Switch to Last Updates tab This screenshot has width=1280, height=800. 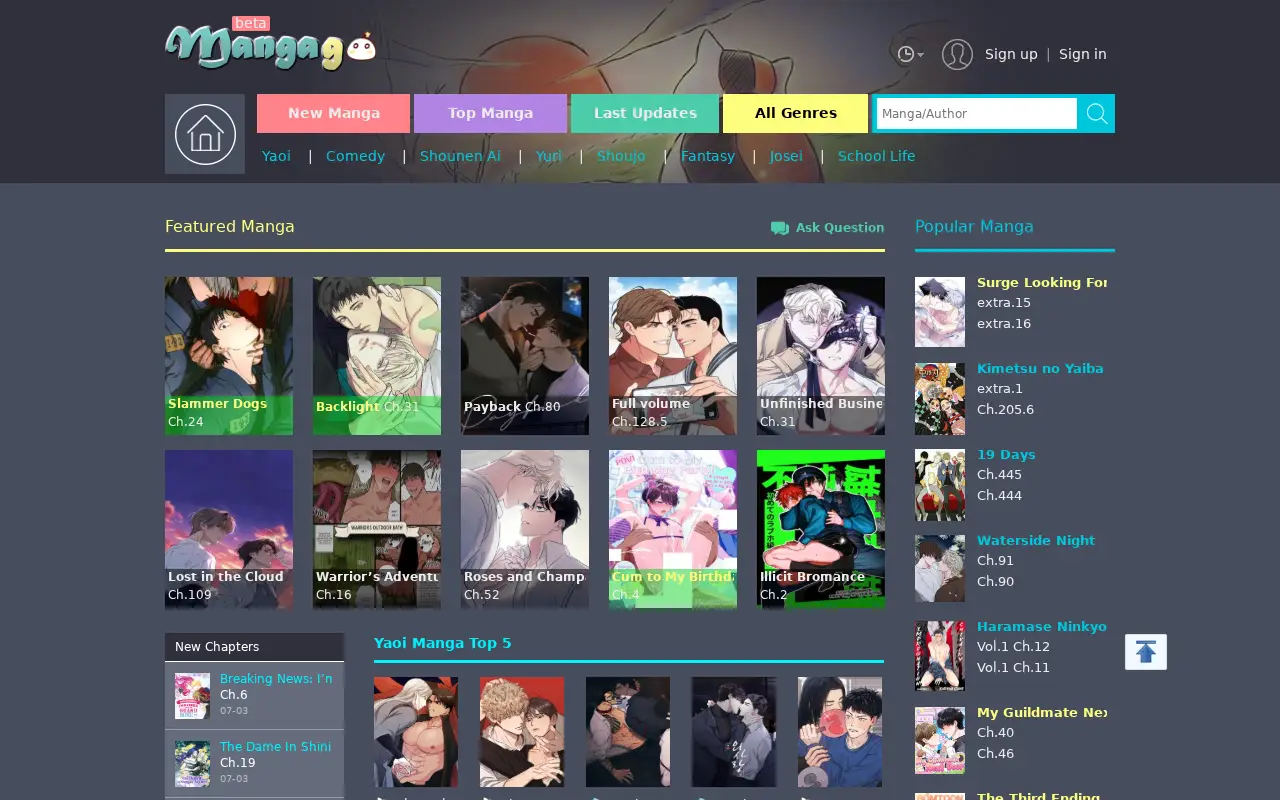[645, 113]
